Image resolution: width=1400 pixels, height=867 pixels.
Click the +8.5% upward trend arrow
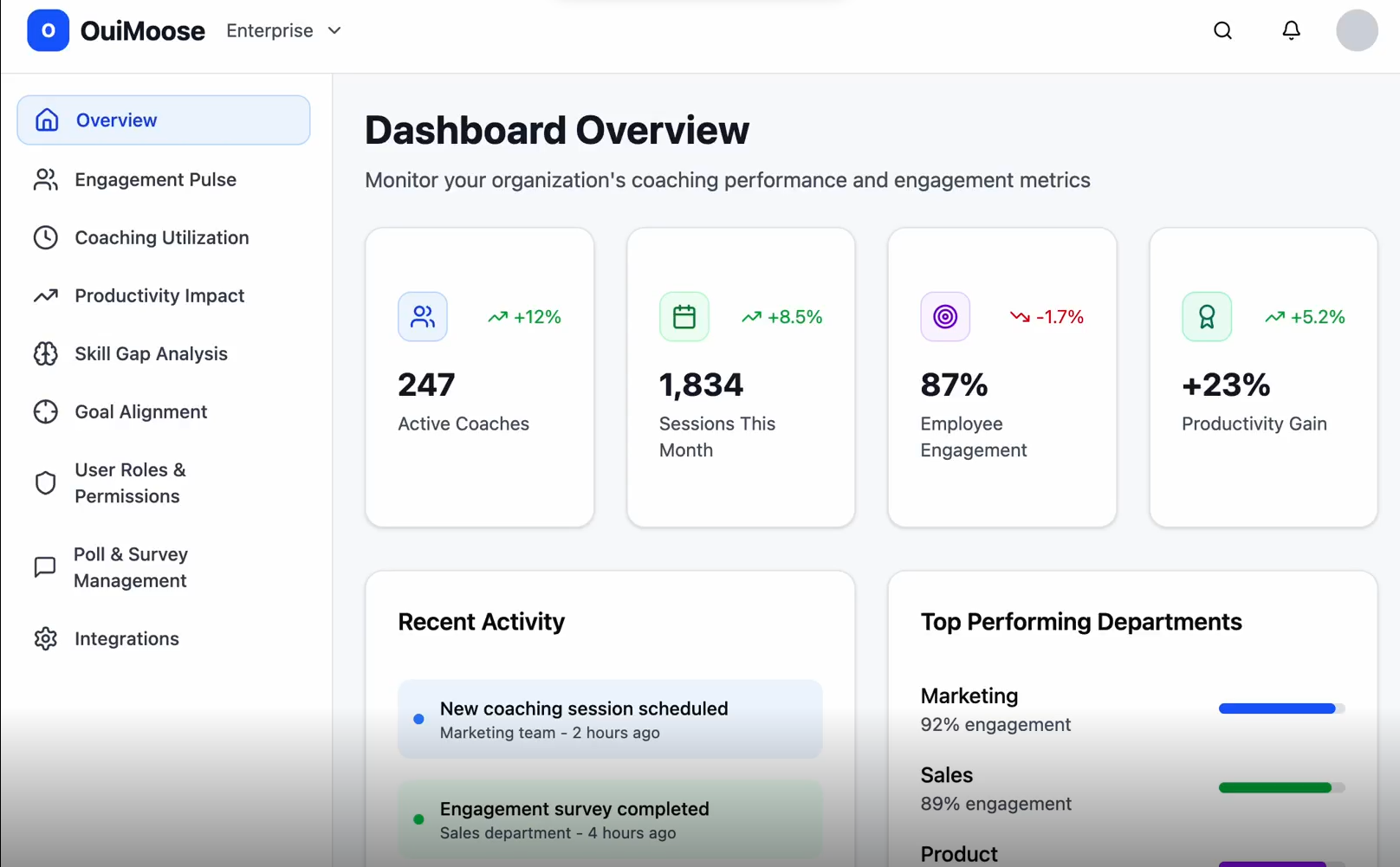pyautogui.click(x=751, y=317)
